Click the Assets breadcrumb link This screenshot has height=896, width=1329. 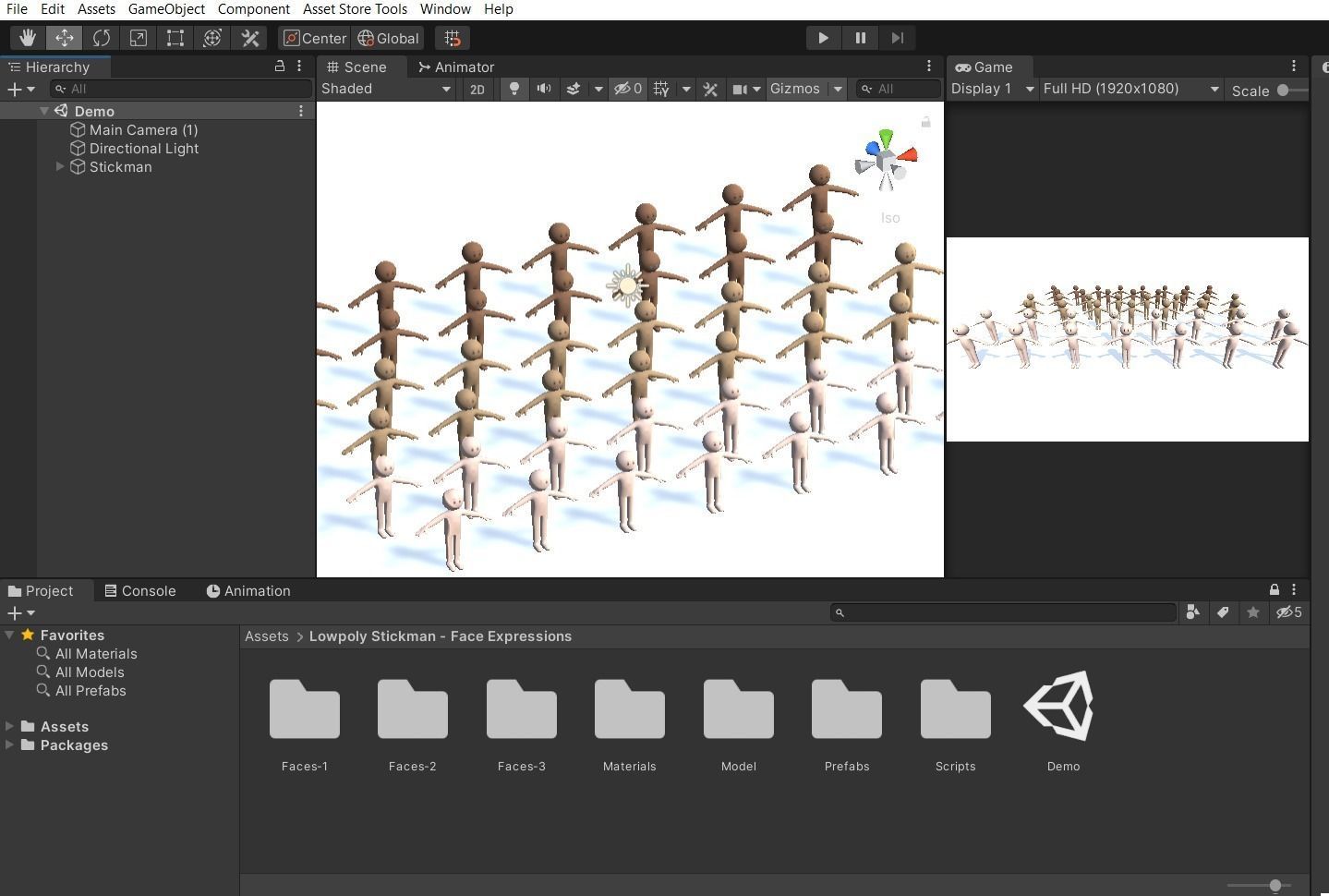coord(267,636)
